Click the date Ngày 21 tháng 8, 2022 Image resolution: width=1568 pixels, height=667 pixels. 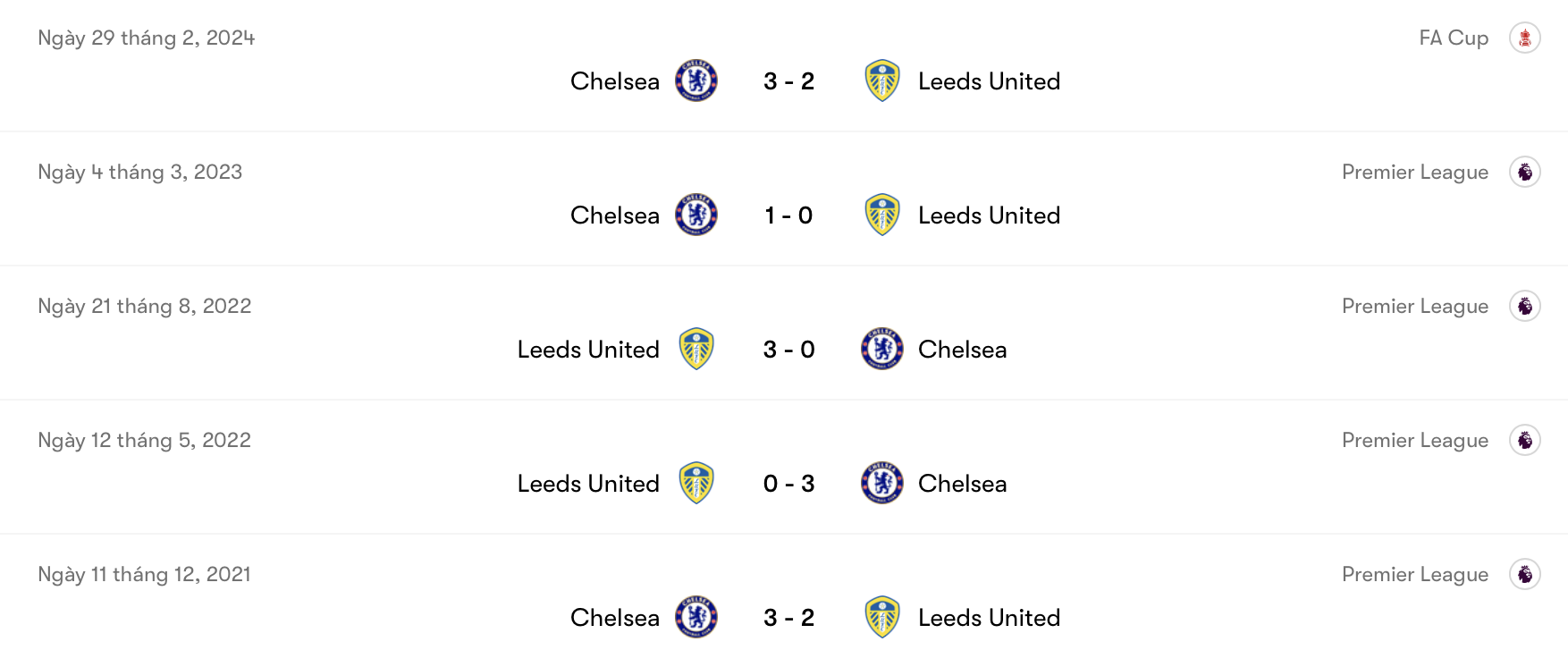coord(144,306)
